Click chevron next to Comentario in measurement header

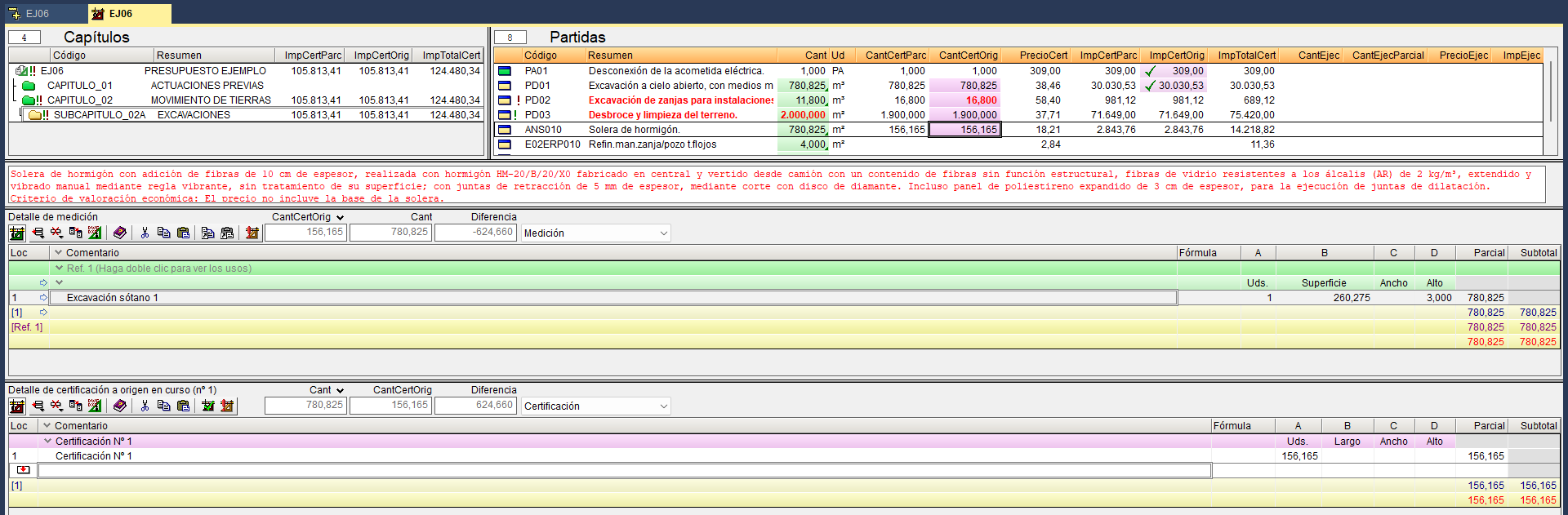click(58, 253)
